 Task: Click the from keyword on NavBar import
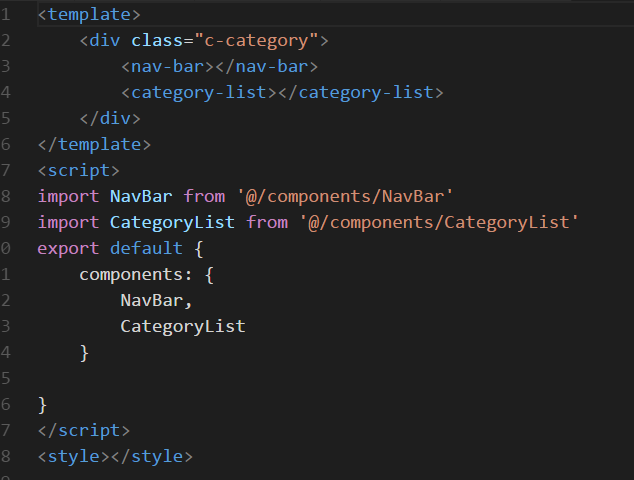[x=204, y=197]
